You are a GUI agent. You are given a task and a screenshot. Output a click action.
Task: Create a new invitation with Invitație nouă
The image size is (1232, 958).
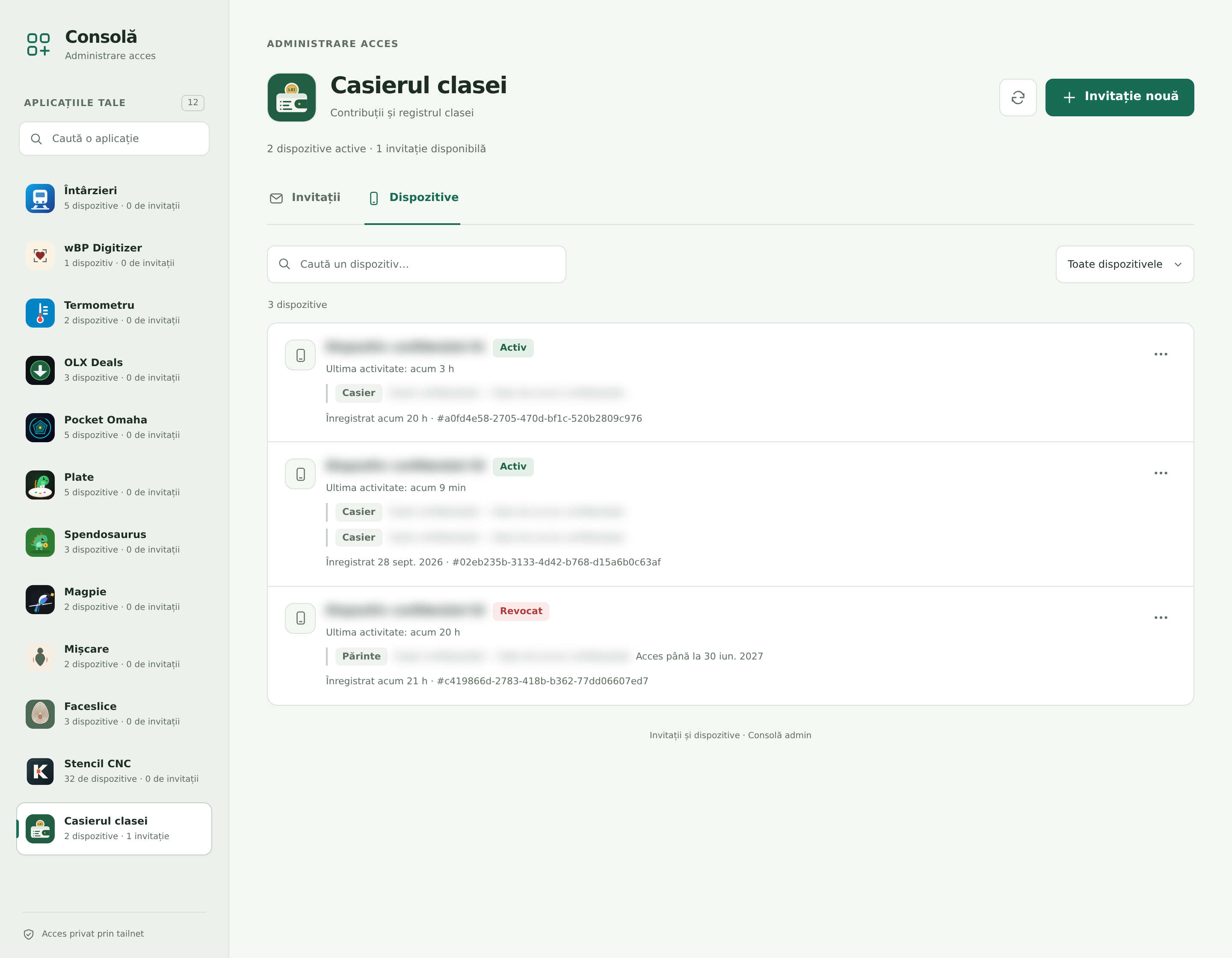coord(1119,98)
